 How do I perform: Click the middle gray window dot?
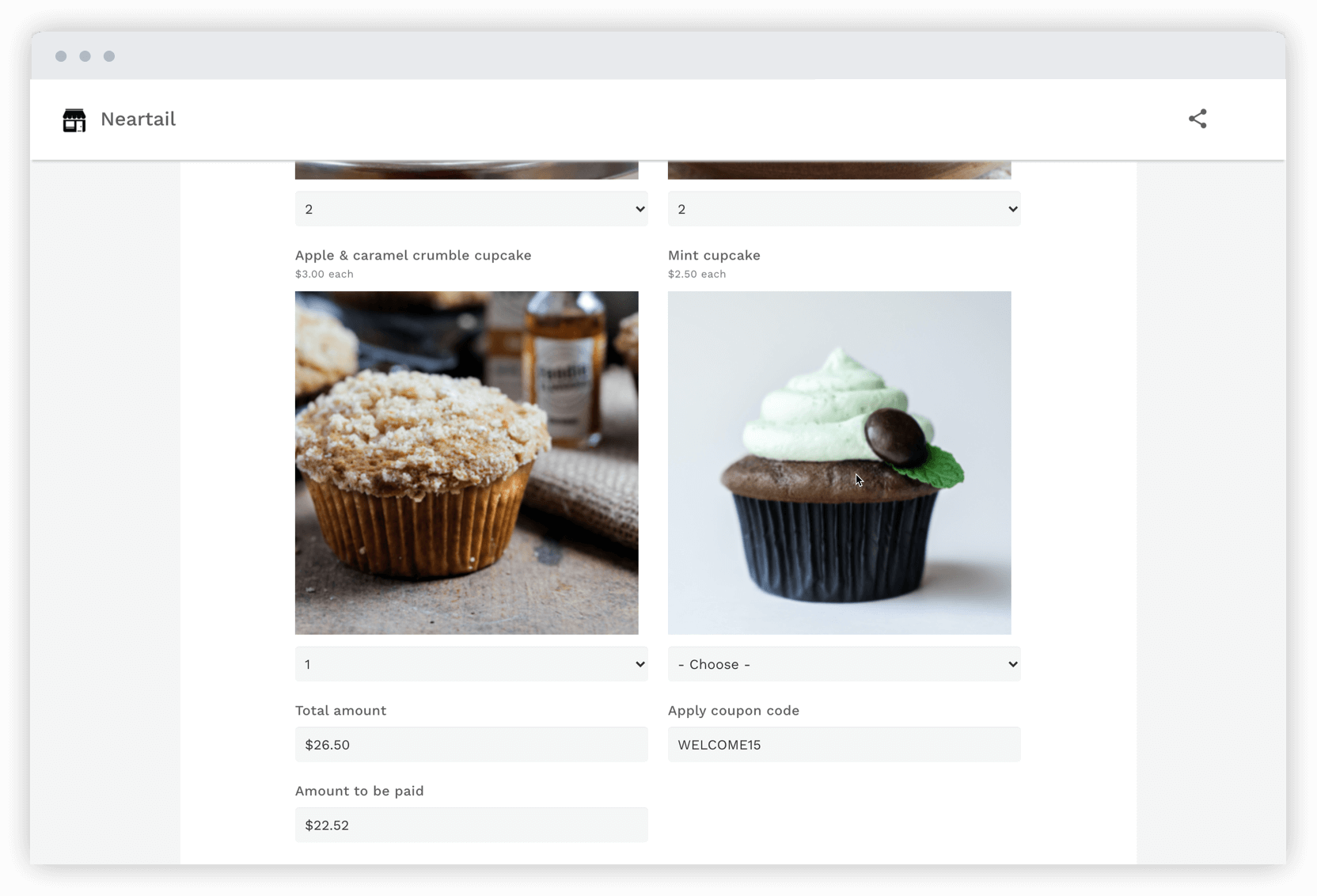(85, 56)
